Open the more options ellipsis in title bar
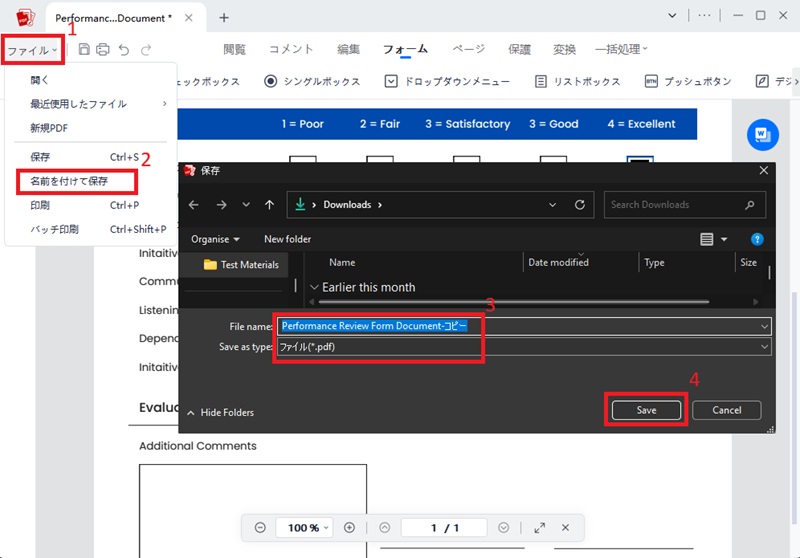The height and width of the screenshot is (558, 800). [705, 16]
